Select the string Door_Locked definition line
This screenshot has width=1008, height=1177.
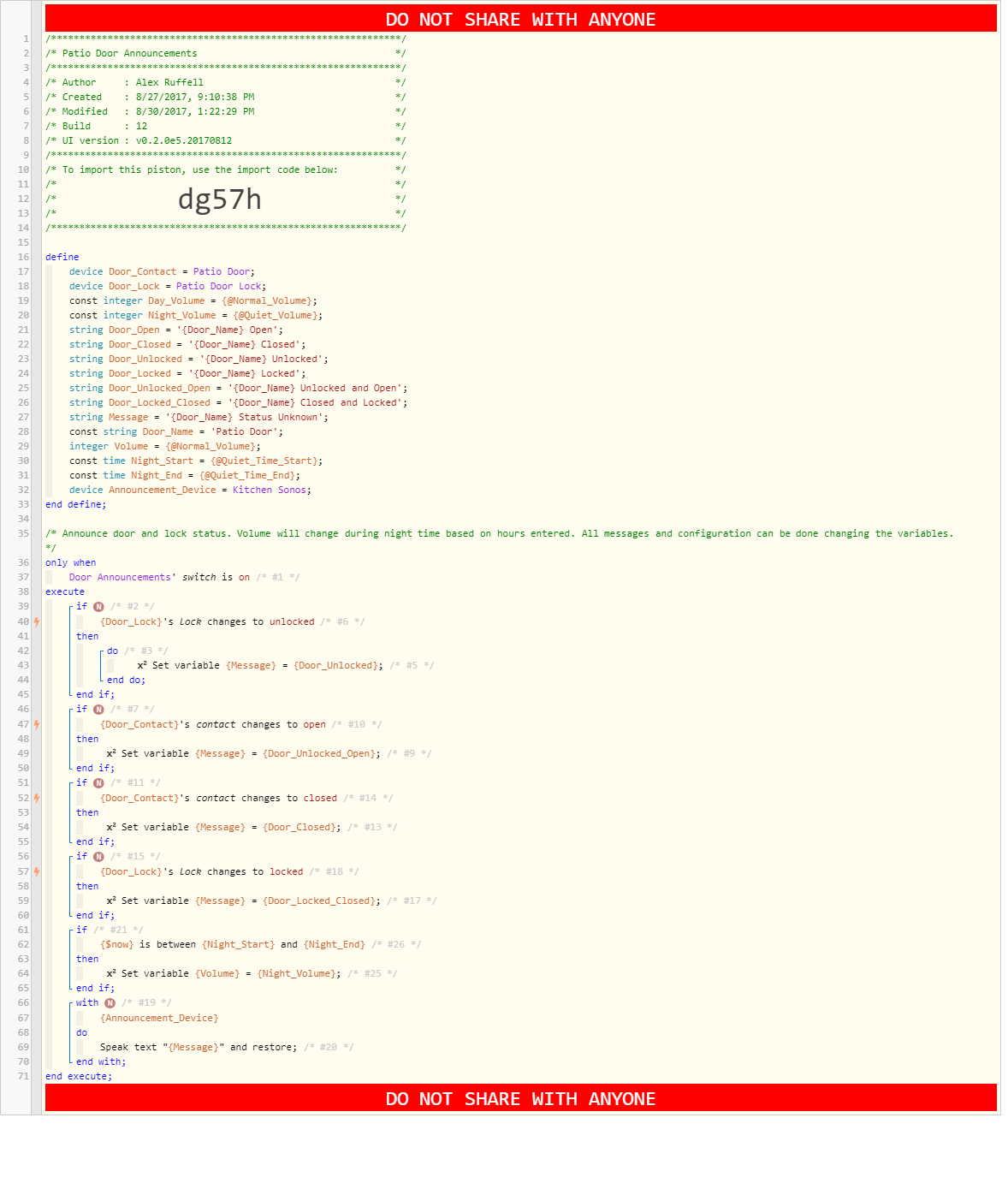[187, 373]
